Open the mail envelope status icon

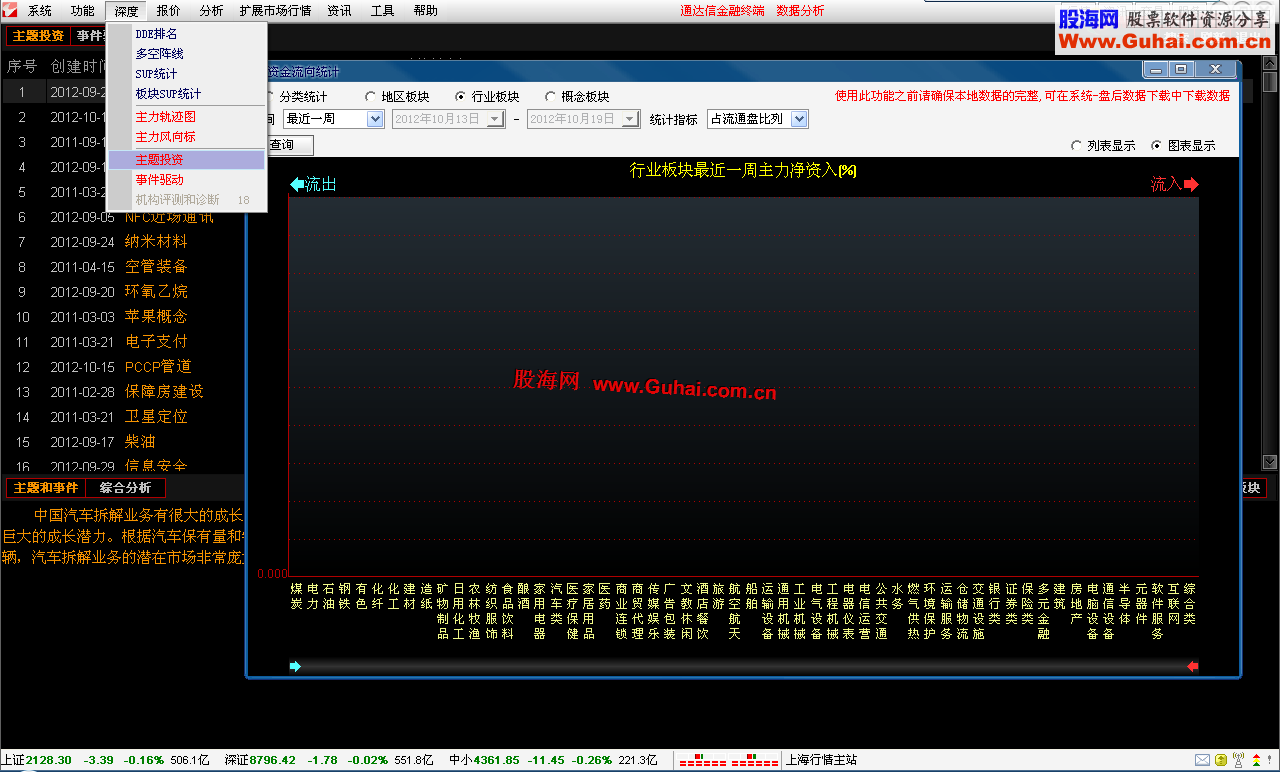(1203, 761)
